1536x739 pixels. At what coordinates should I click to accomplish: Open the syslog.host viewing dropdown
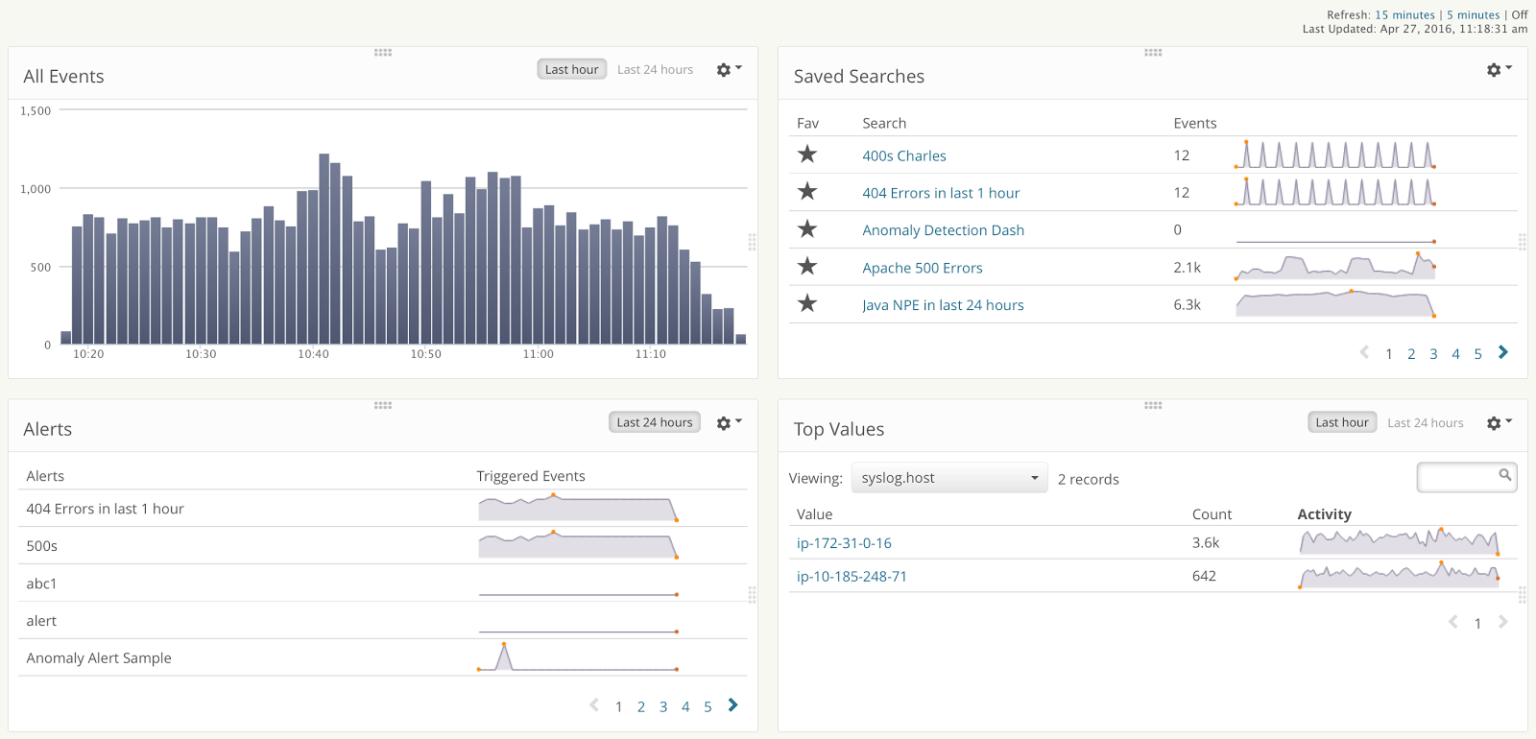[x=948, y=477]
